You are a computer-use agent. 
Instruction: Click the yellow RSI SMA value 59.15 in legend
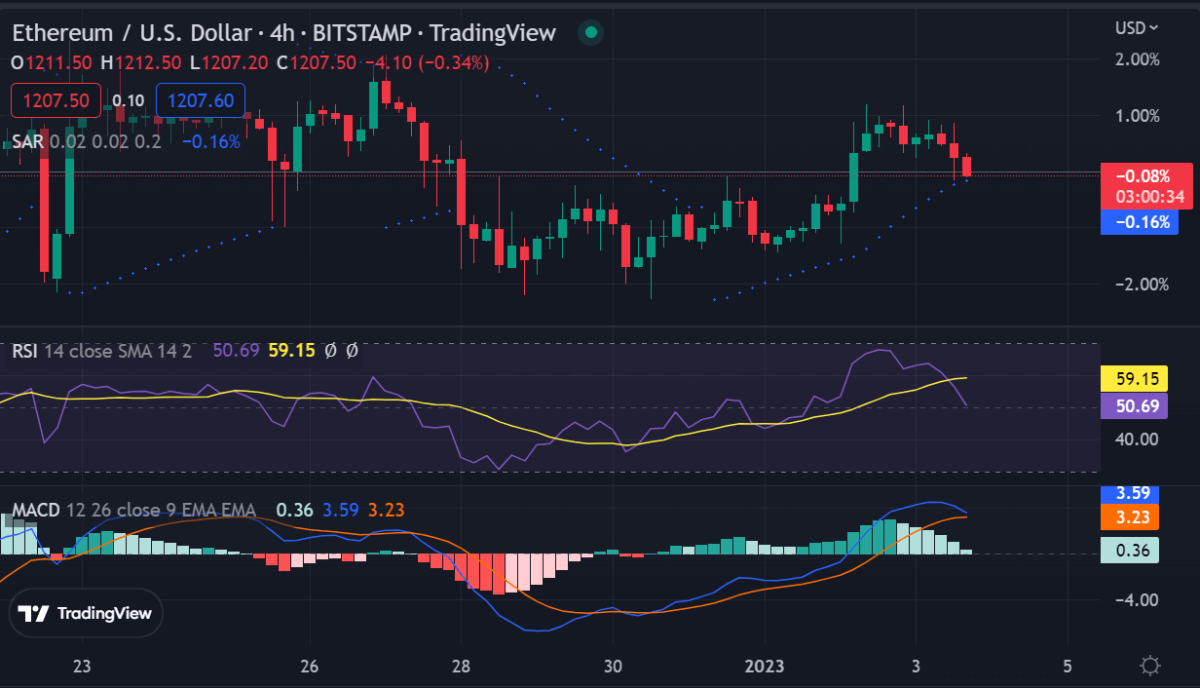[292, 351]
